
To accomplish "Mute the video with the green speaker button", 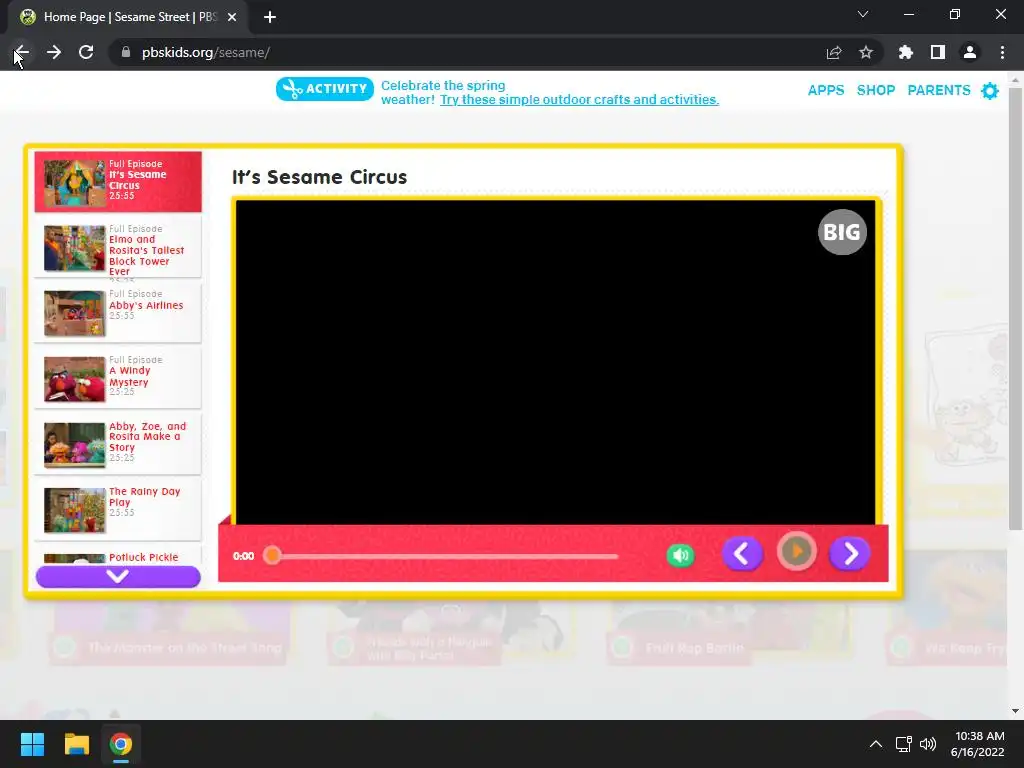I will click(680, 556).
